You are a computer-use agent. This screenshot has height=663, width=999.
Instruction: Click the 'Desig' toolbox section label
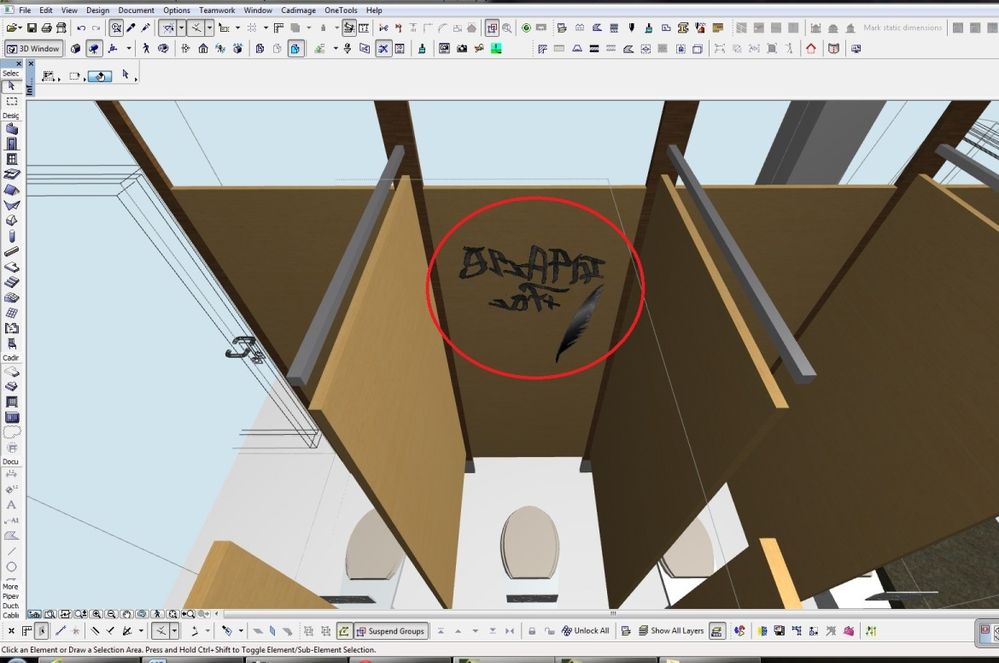(x=10, y=115)
